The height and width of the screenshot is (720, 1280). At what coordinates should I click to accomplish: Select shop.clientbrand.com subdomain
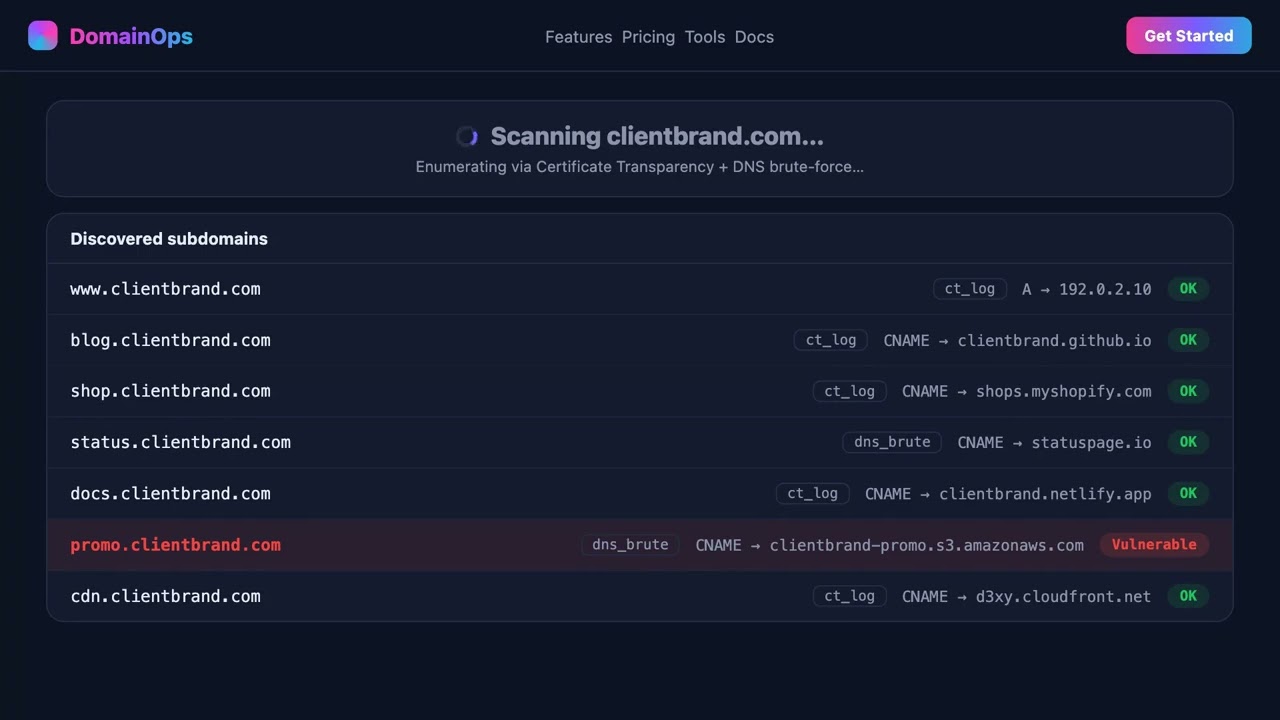coord(170,391)
